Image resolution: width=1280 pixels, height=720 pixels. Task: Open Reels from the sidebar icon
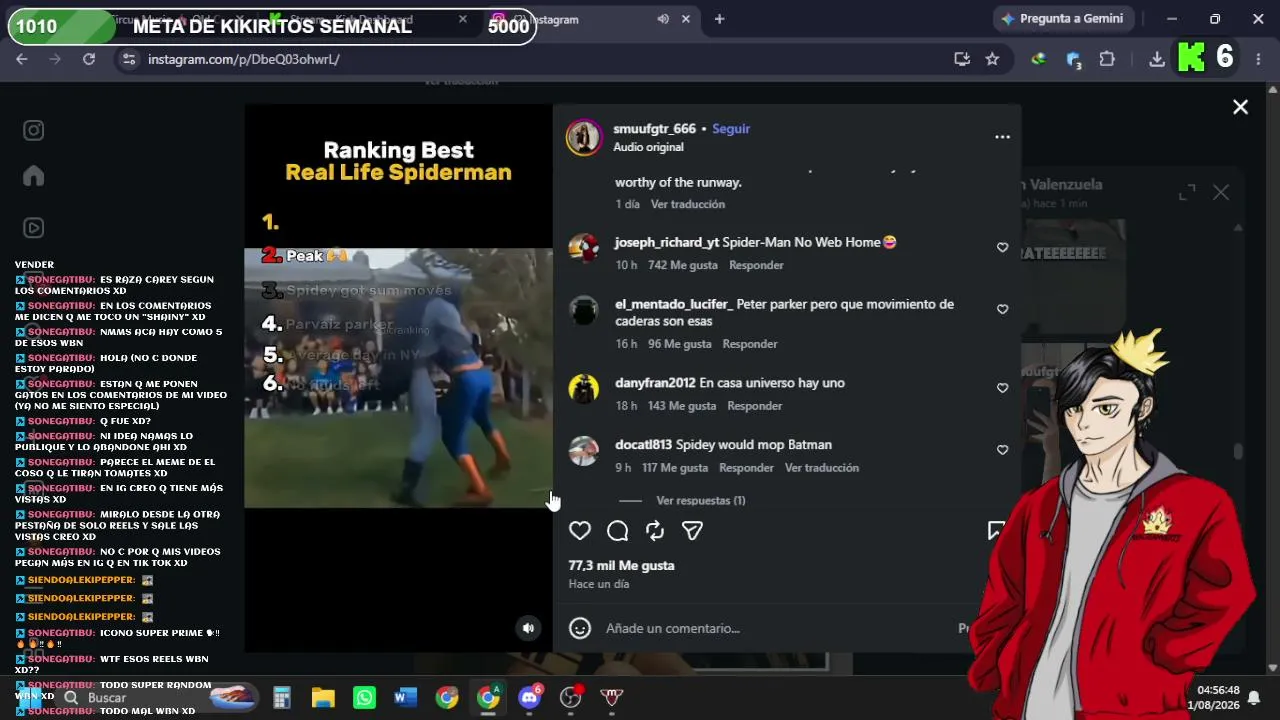tap(34, 228)
